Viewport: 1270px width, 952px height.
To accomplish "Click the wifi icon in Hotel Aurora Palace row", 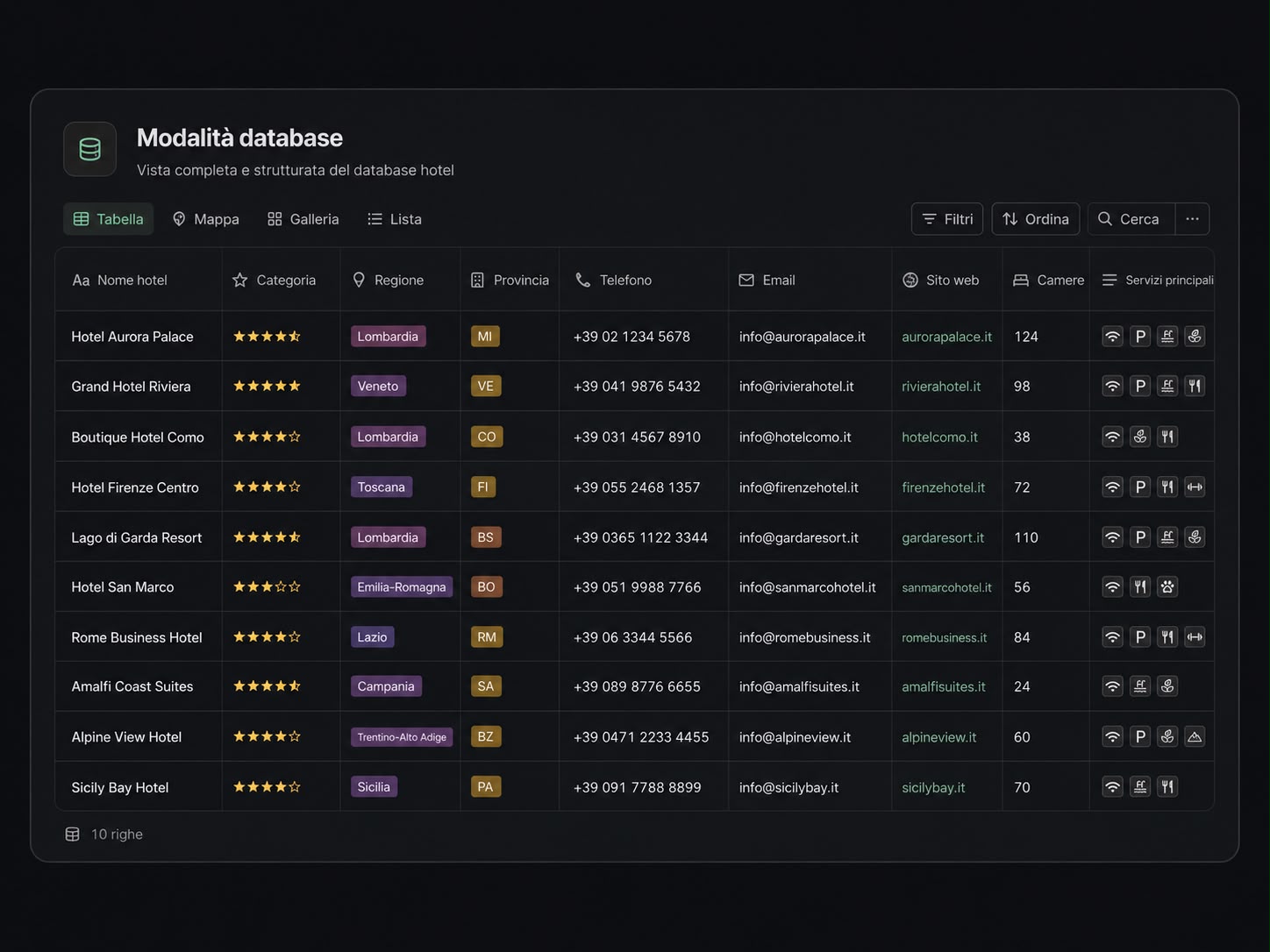I will 1112,337.
